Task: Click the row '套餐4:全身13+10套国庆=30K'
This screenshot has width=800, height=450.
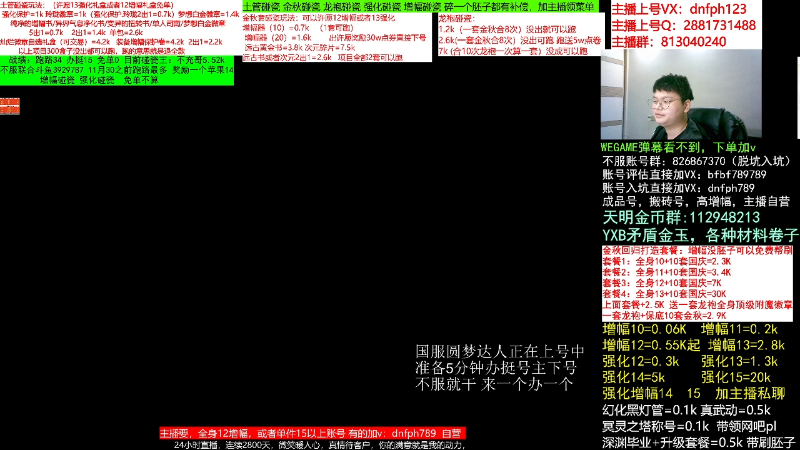Action: pyautogui.click(x=664, y=294)
